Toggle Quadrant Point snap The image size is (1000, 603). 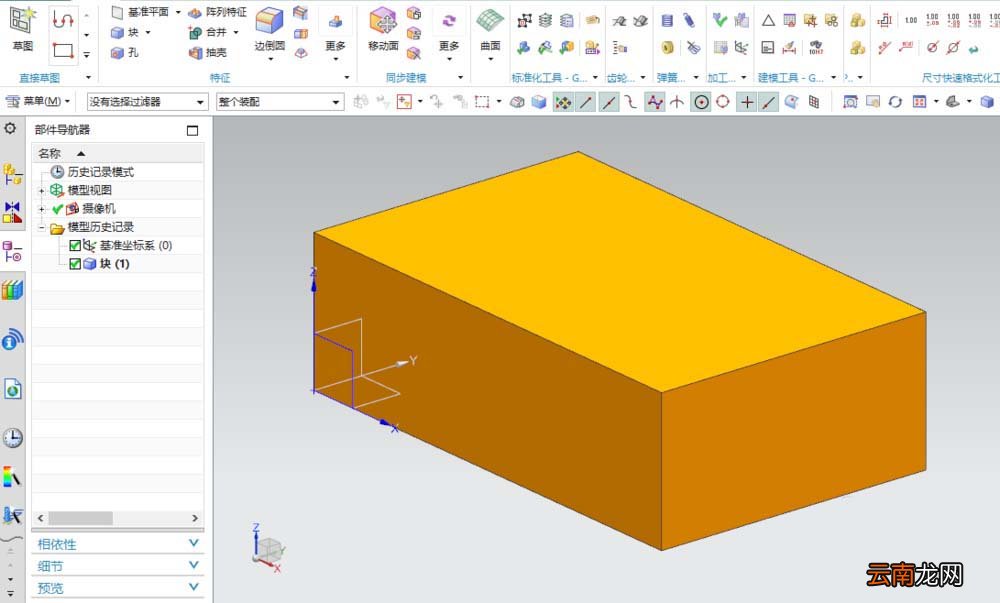pyautogui.click(x=723, y=102)
